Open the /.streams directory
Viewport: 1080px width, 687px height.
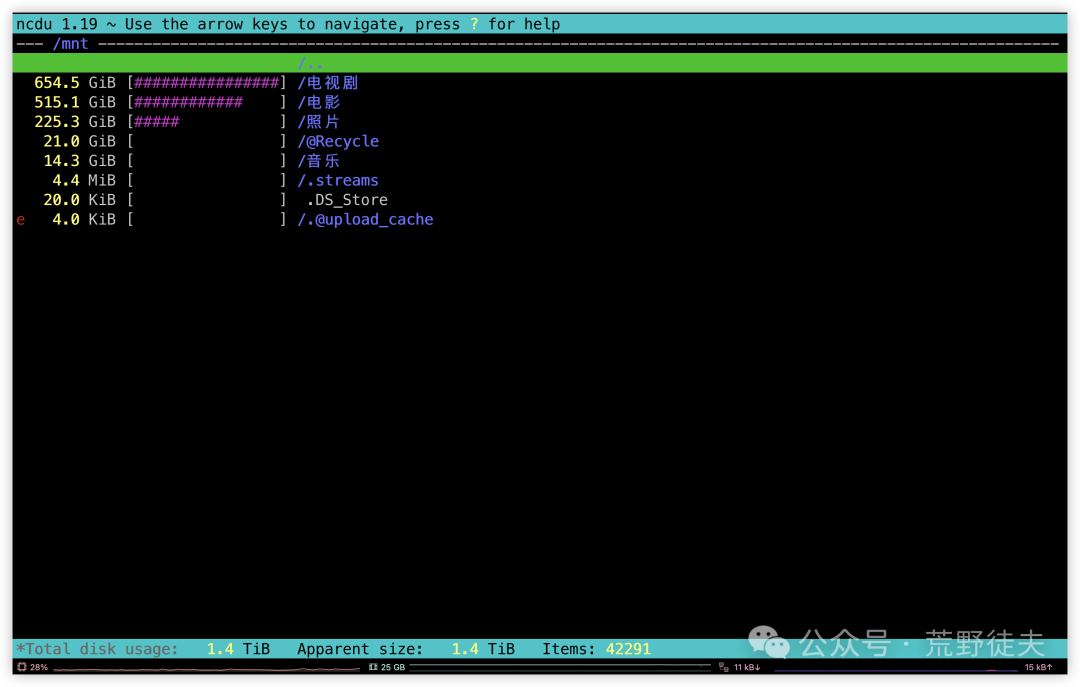point(338,181)
